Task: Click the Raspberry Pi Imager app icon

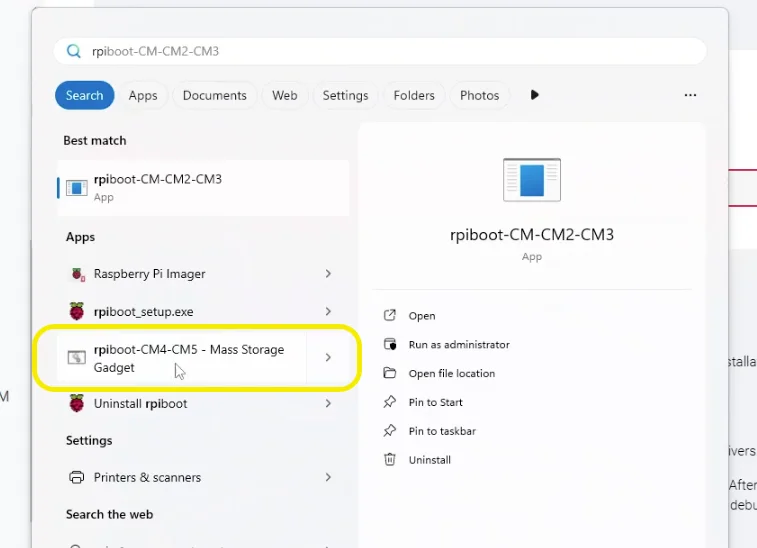Action: pyautogui.click(x=77, y=274)
